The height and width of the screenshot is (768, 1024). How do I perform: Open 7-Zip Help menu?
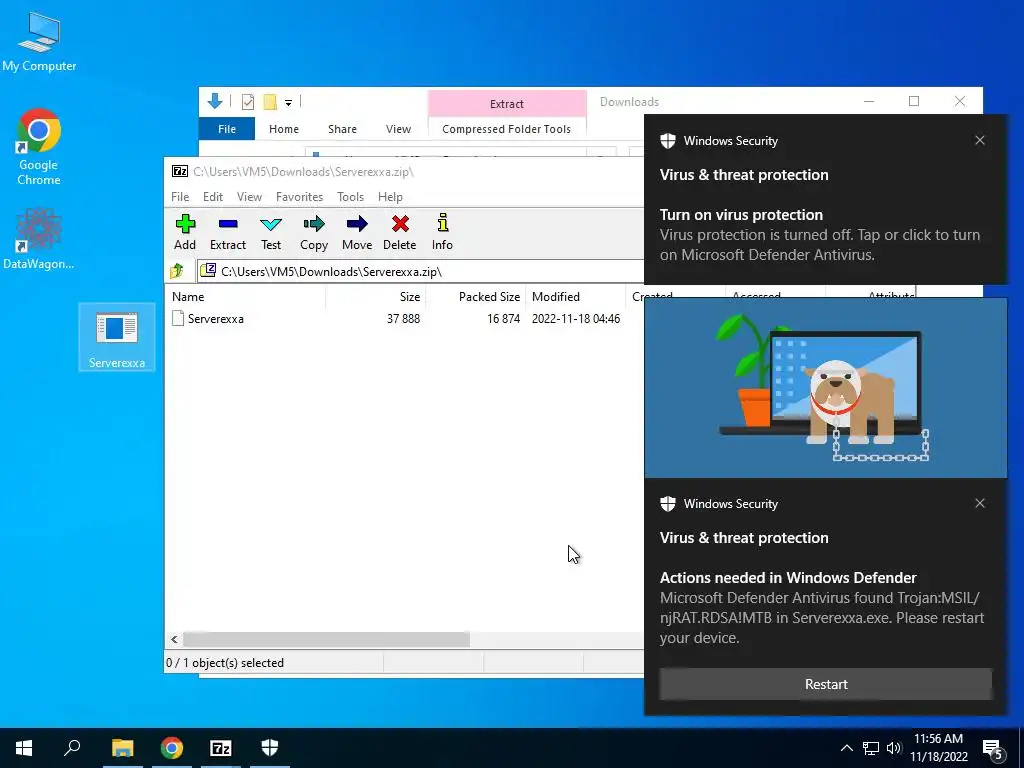[x=391, y=197]
